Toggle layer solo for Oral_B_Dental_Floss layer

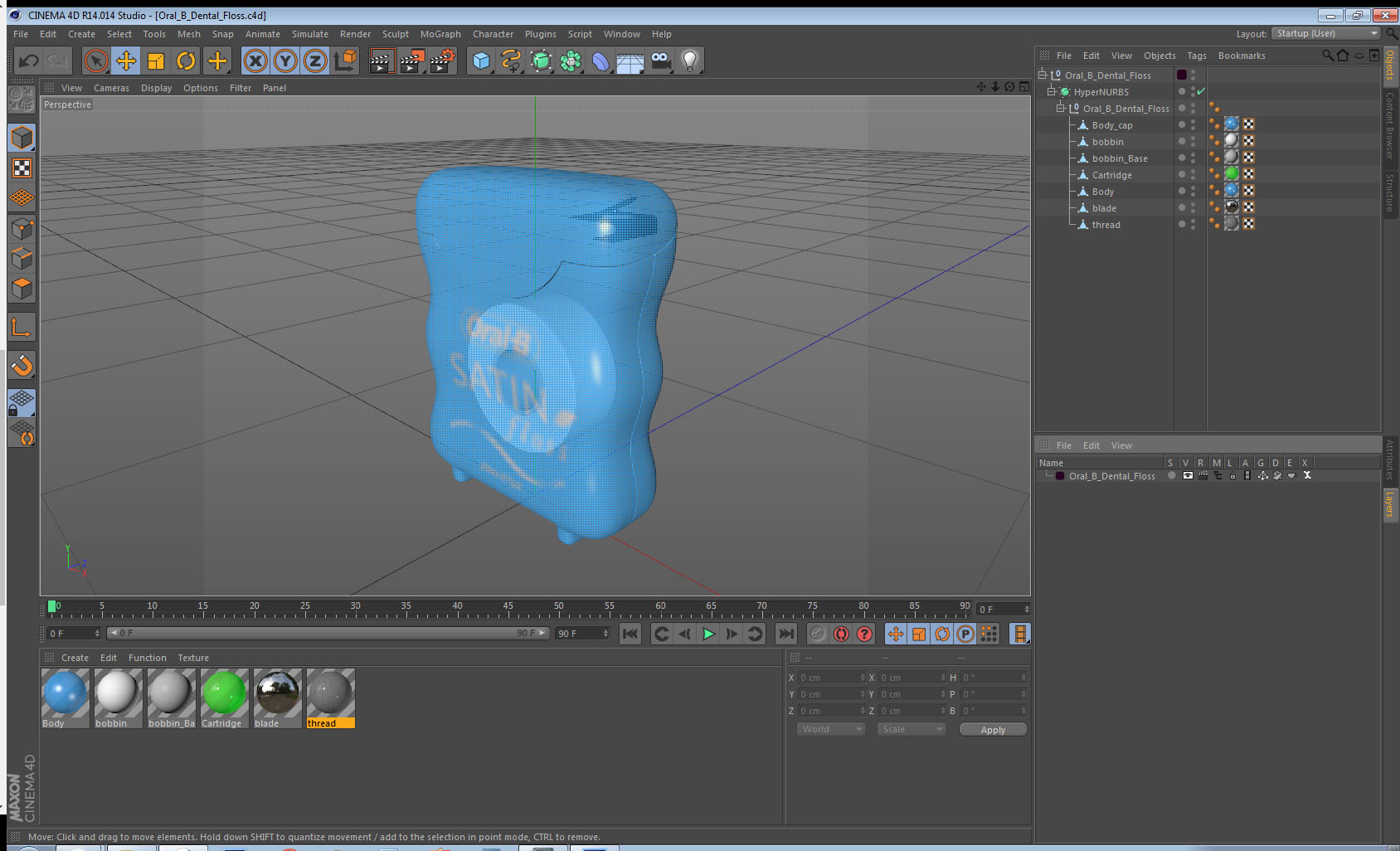tap(1171, 475)
